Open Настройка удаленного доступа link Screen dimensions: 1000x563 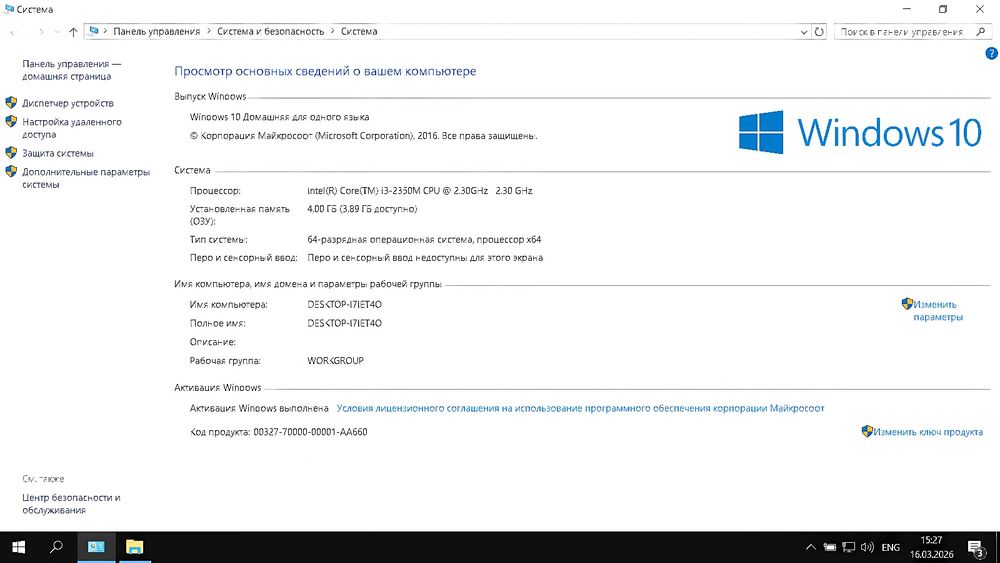(71, 128)
